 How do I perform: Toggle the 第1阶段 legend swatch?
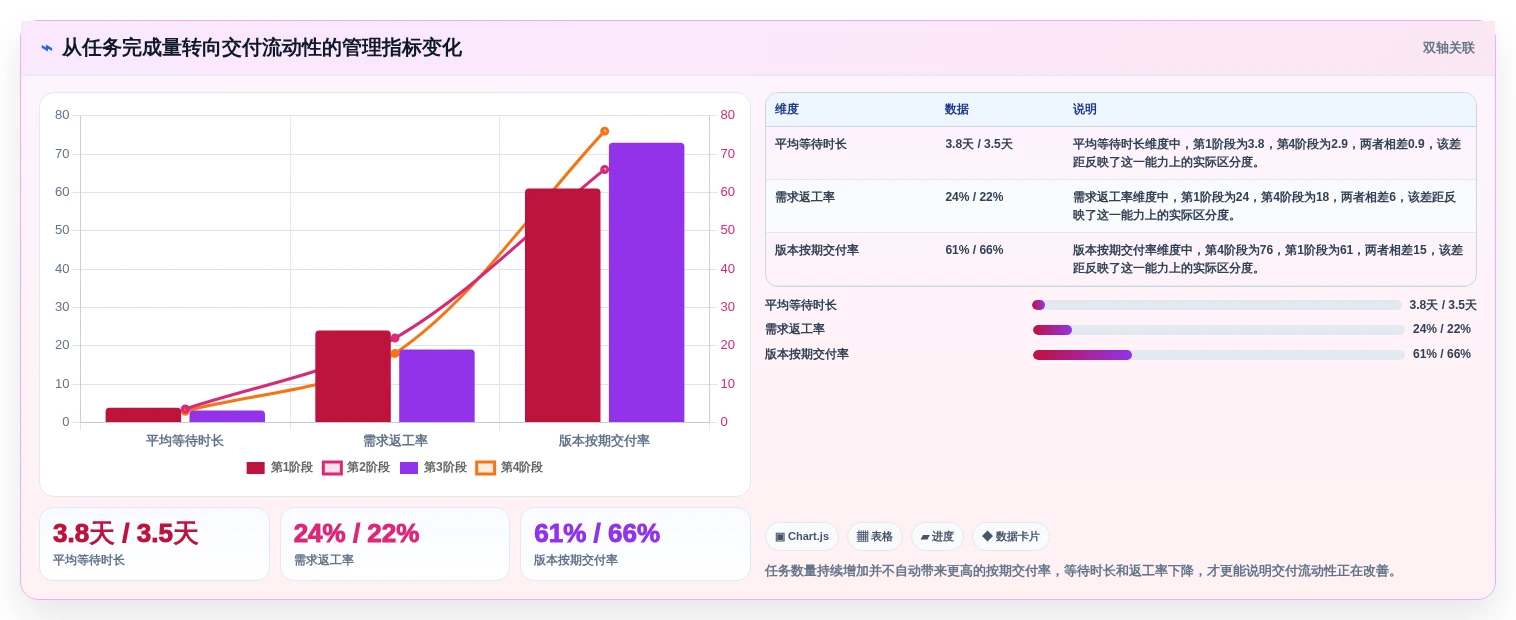pos(256,468)
